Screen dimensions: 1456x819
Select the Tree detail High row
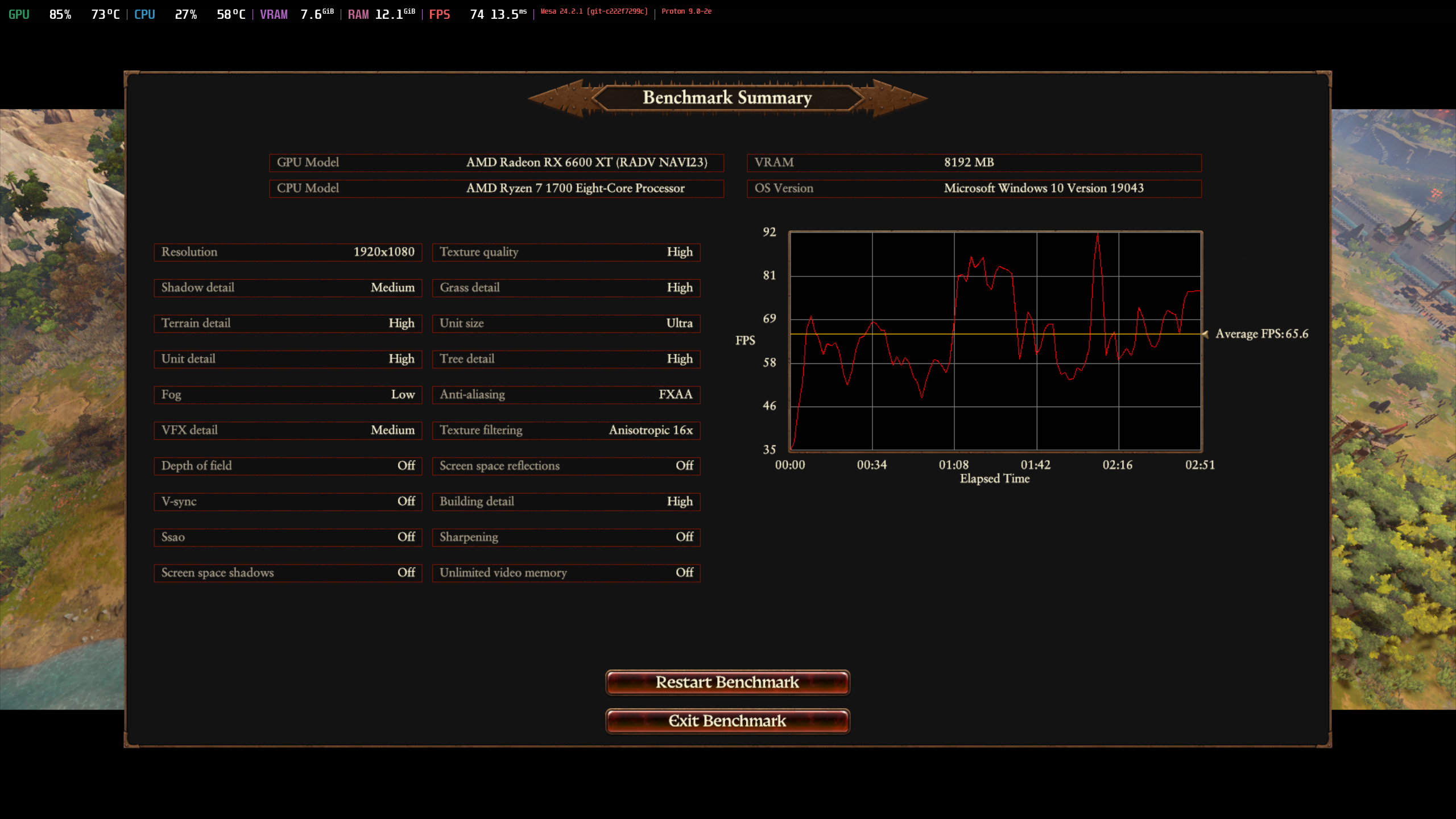(x=566, y=359)
